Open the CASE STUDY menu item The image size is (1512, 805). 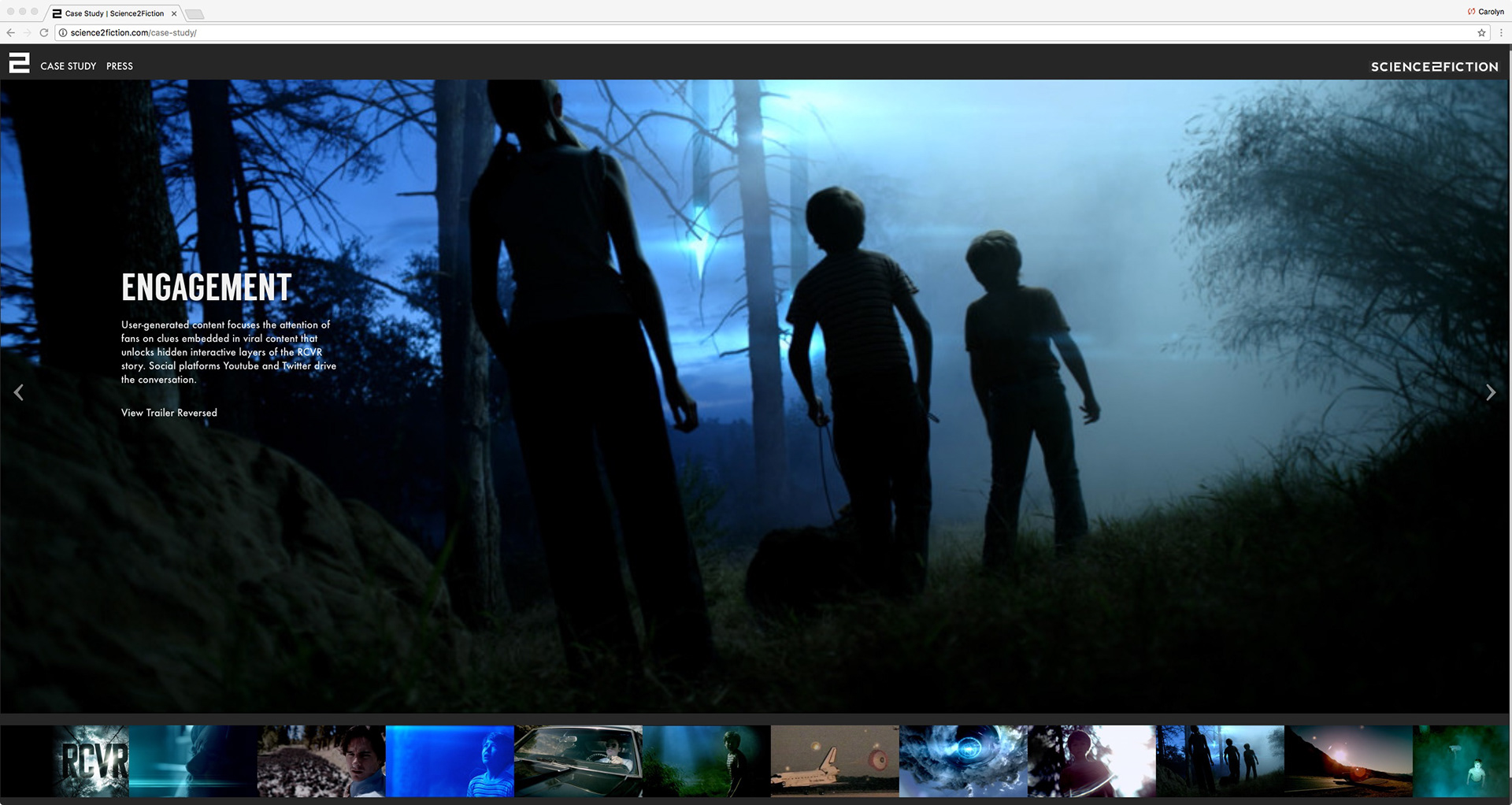(69, 66)
